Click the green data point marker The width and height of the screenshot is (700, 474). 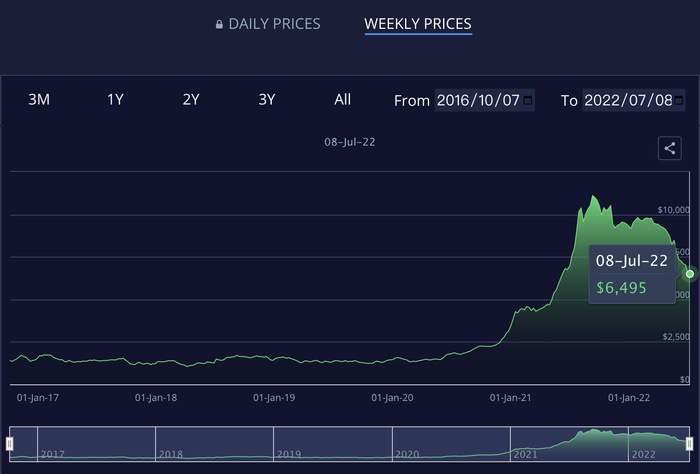(690, 274)
